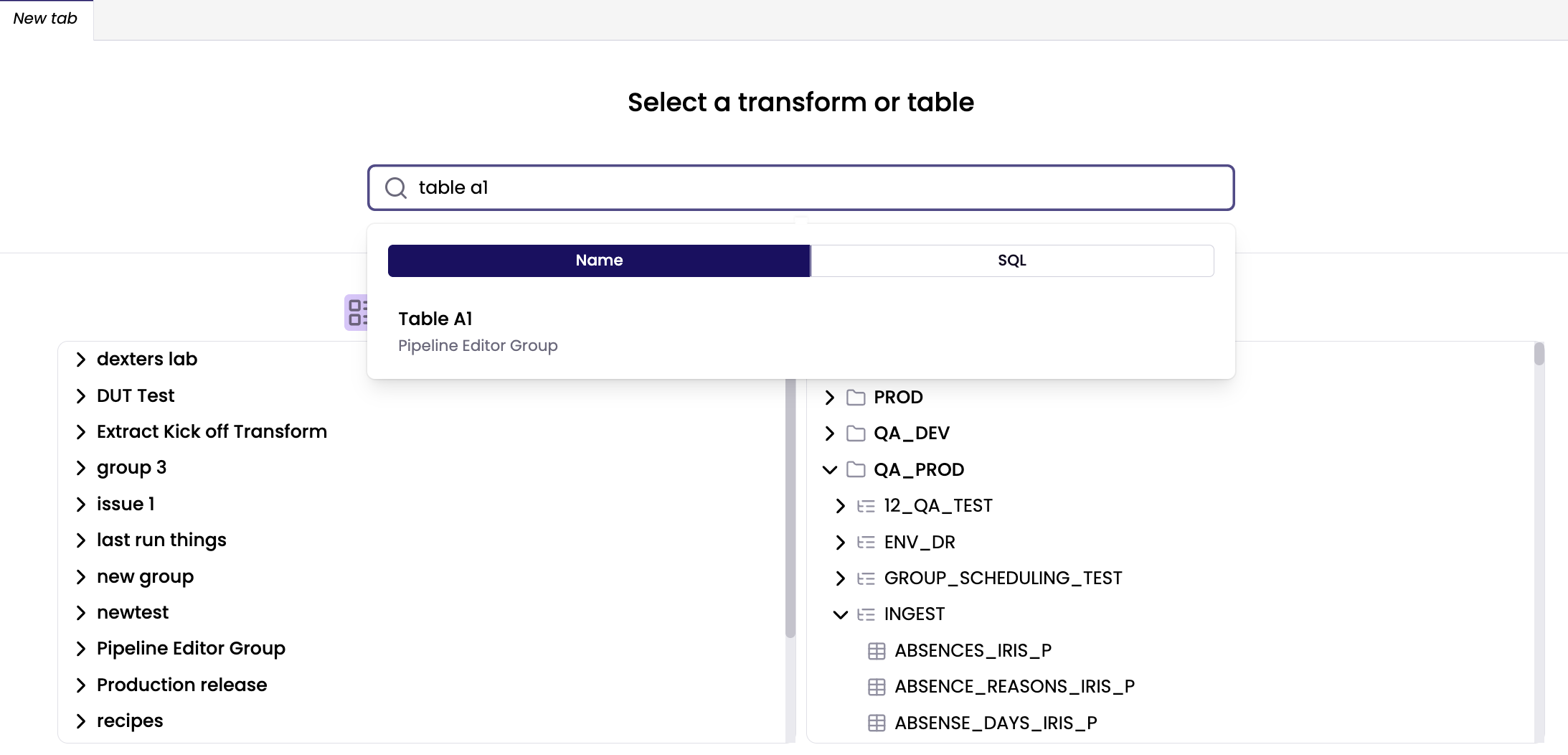
Task: Expand the dexters lab group
Action: coord(81,360)
